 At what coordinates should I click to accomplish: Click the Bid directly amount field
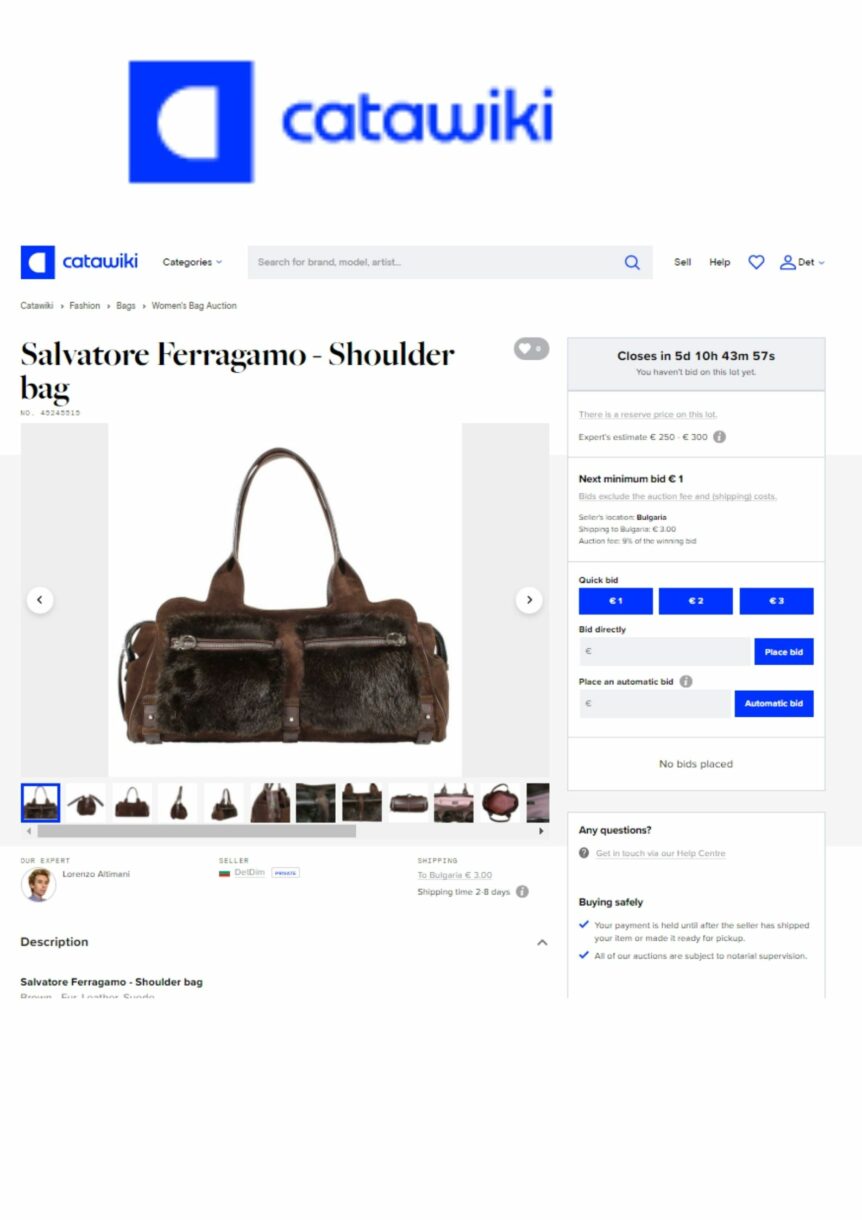664,652
